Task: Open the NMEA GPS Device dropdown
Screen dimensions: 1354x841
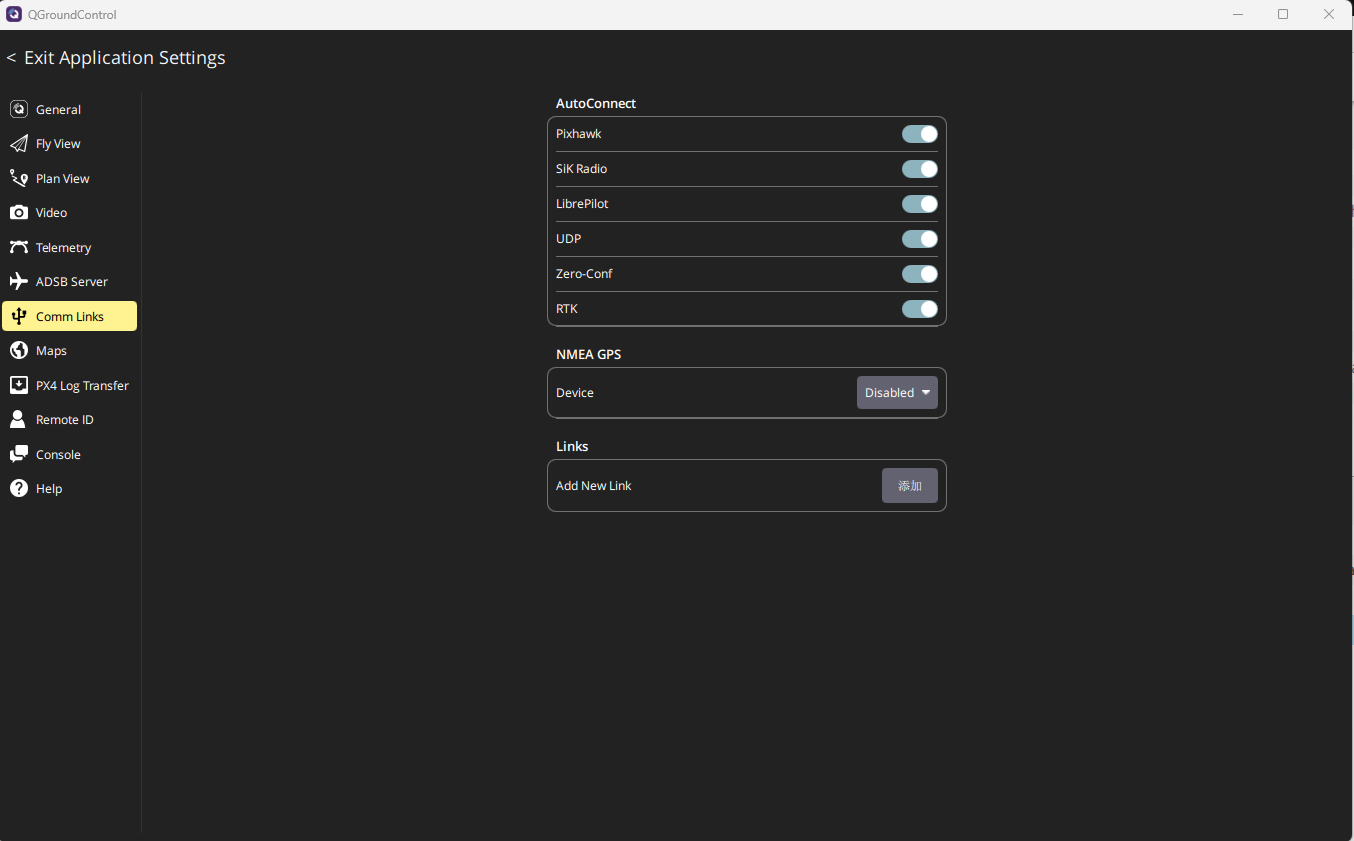Action: point(897,393)
